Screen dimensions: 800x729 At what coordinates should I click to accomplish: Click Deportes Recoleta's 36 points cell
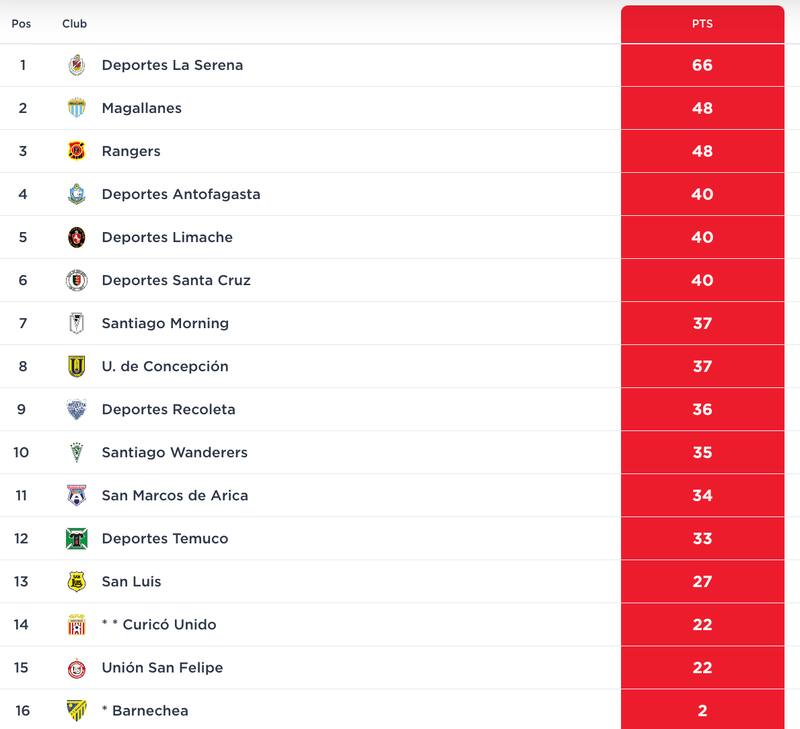tap(702, 409)
